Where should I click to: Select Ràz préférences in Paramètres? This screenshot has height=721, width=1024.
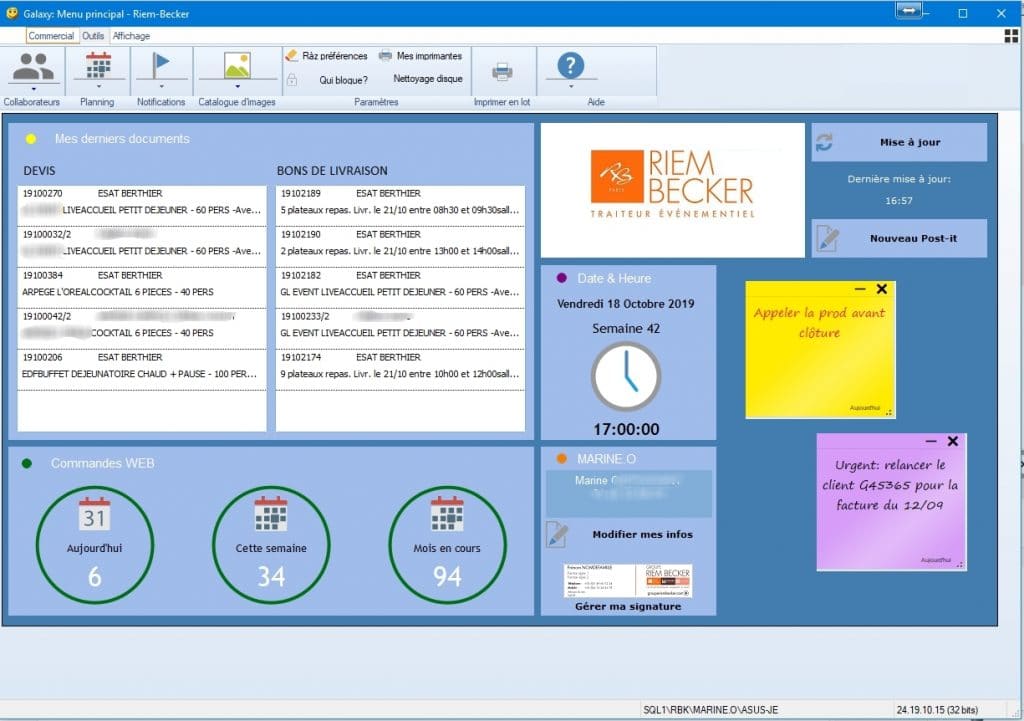pyautogui.click(x=326, y=56)
